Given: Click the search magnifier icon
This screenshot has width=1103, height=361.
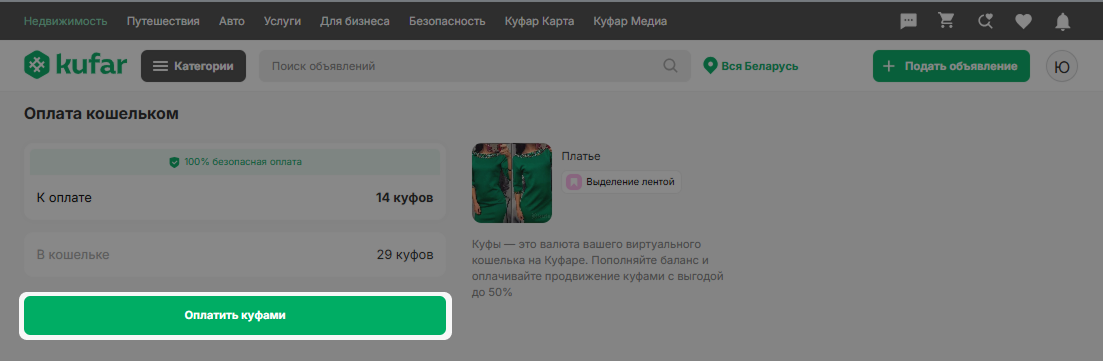Looking at the screenshot, I should pos(671,66).
